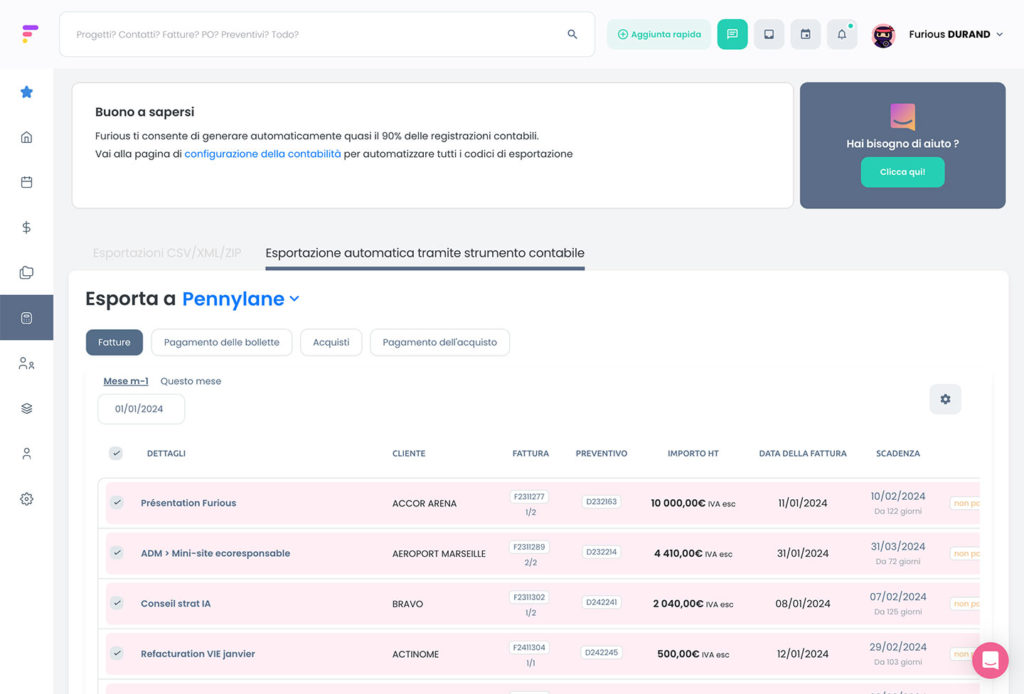
Task: Click the SCADENZA column header
Action: tap(898, 454)
